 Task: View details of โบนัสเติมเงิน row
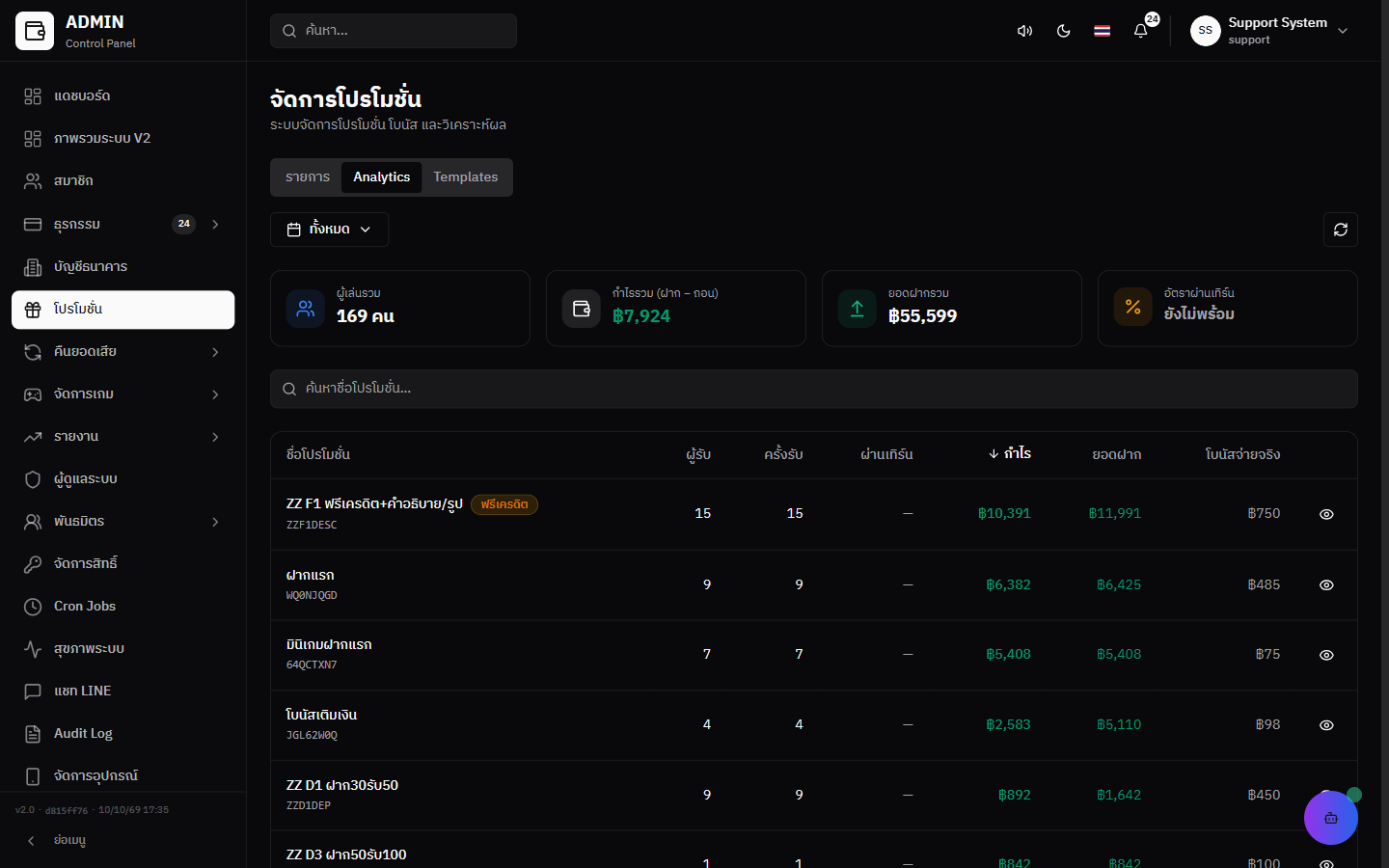tap(1326, 725)
